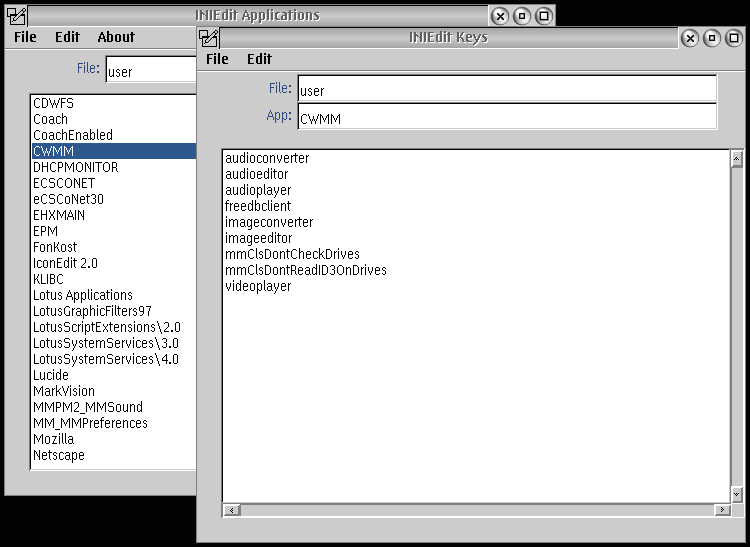Open About menu in INIEdit Applications

(x=116, y=37)
